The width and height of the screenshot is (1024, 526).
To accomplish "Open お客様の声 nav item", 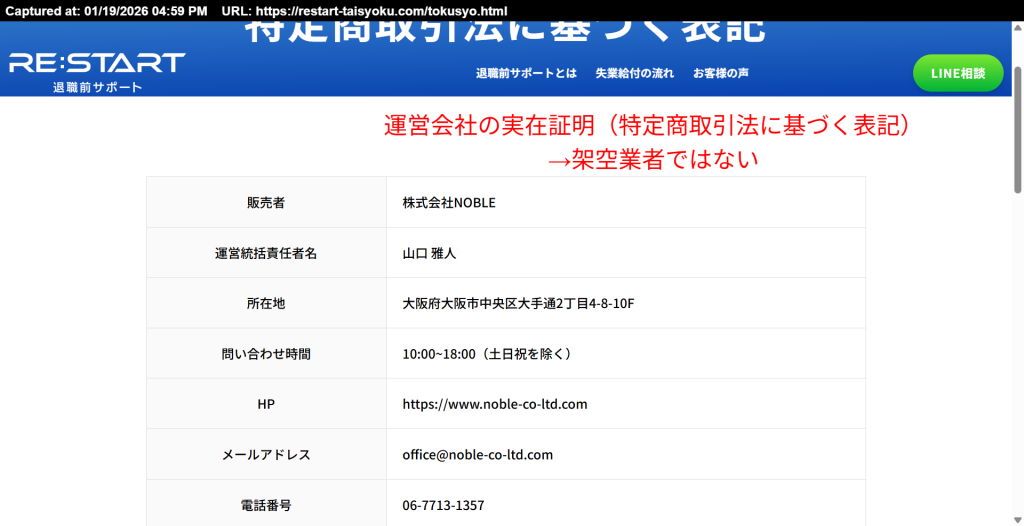I will pos(721,73).
